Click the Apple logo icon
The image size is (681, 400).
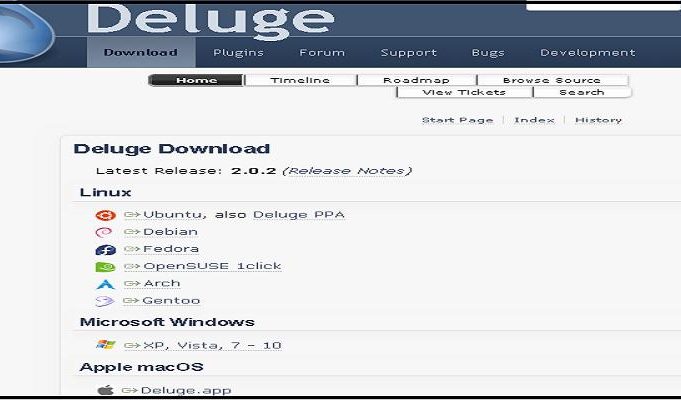point(105,390)
